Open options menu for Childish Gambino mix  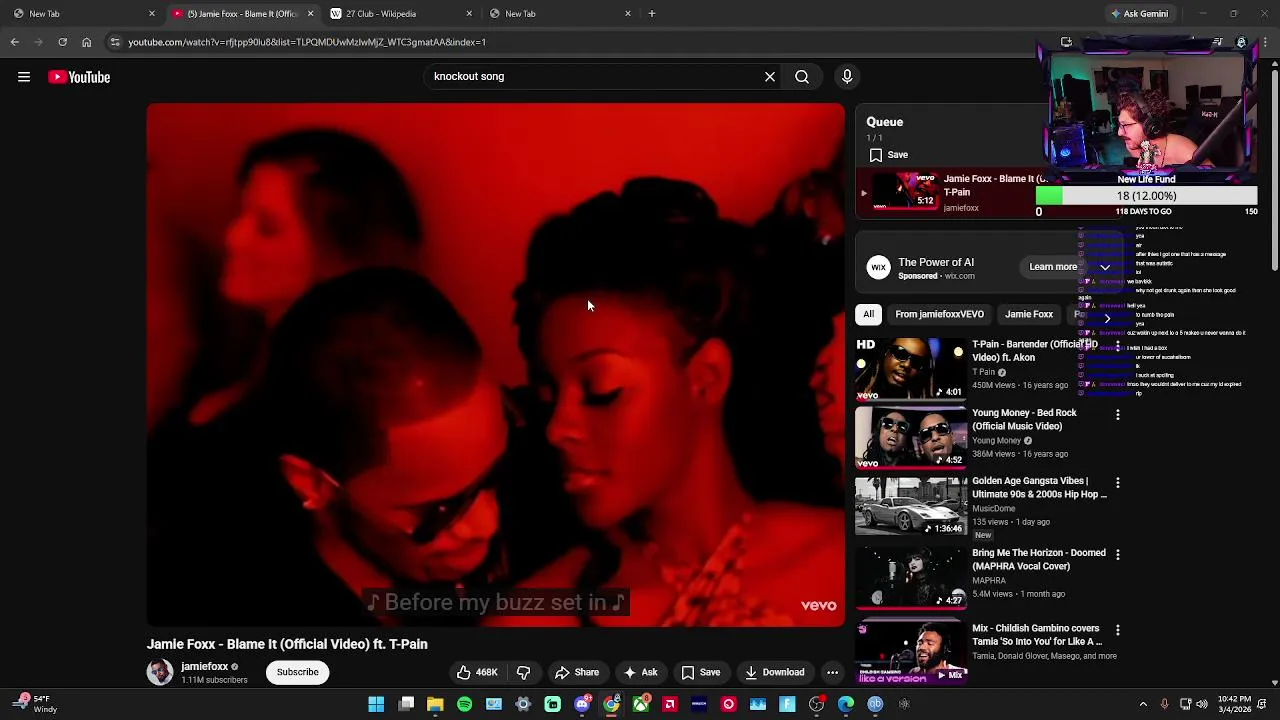point(1118,630)
